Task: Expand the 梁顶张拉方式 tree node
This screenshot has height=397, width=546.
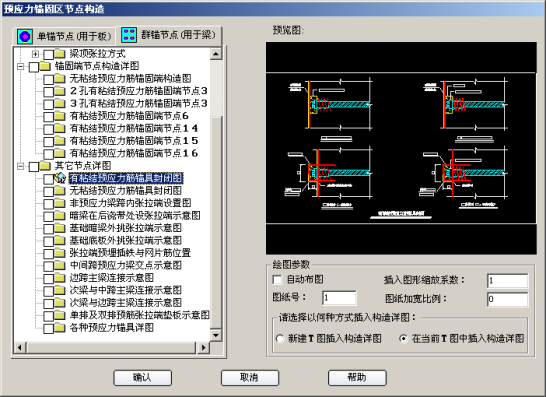Action: point(35,54)
